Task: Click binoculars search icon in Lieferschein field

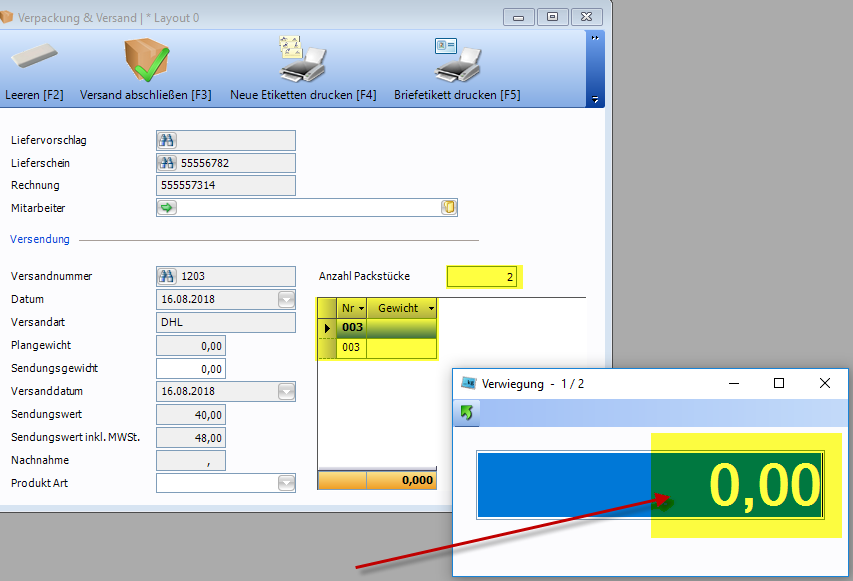Action: pos(167,163)
